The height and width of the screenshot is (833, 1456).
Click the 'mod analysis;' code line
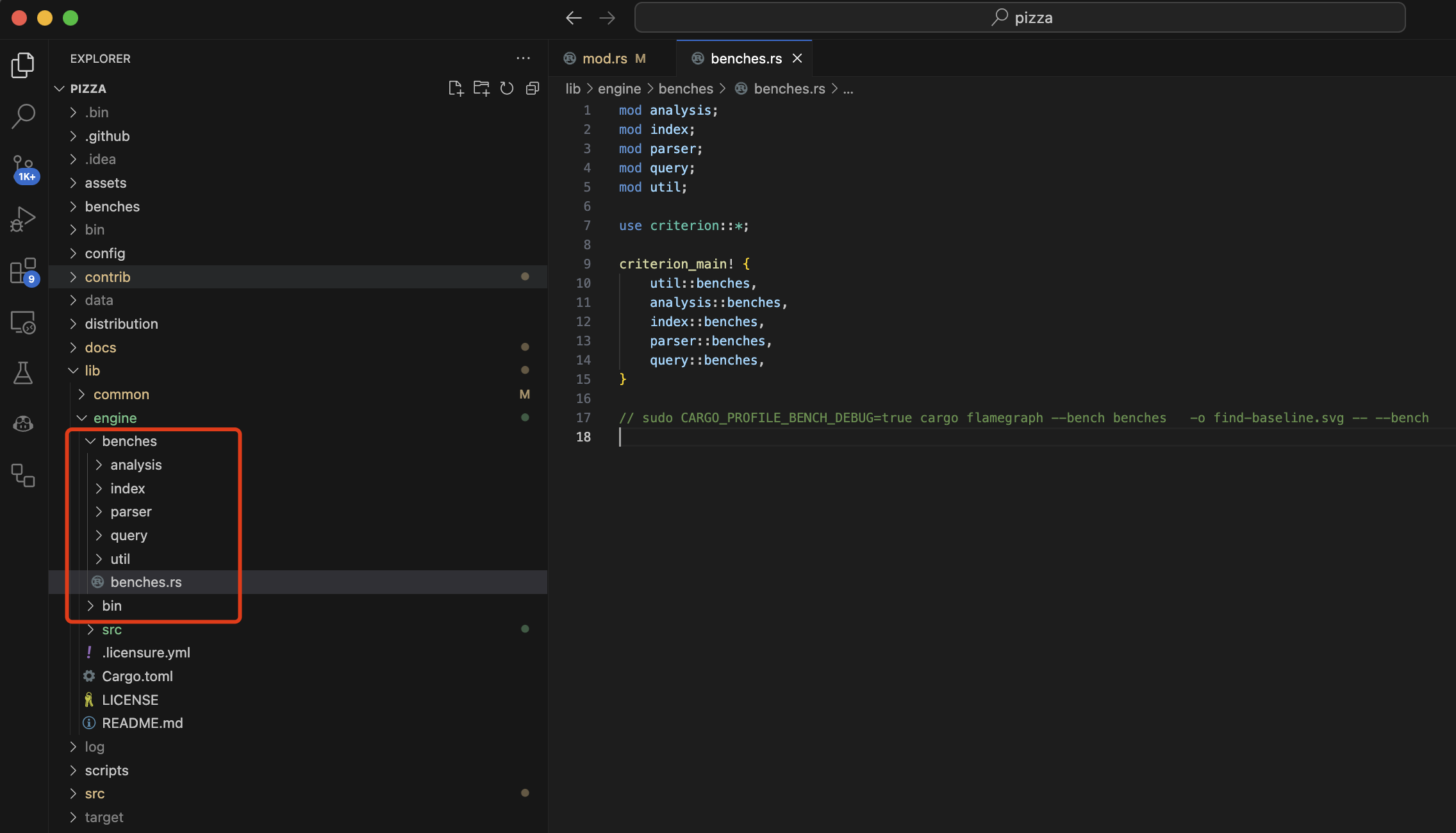coord(668,110)
